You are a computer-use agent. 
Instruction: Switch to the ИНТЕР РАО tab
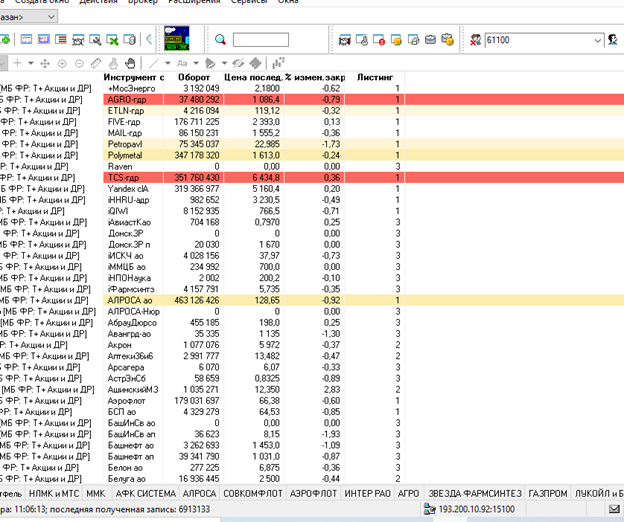point(368,494)
